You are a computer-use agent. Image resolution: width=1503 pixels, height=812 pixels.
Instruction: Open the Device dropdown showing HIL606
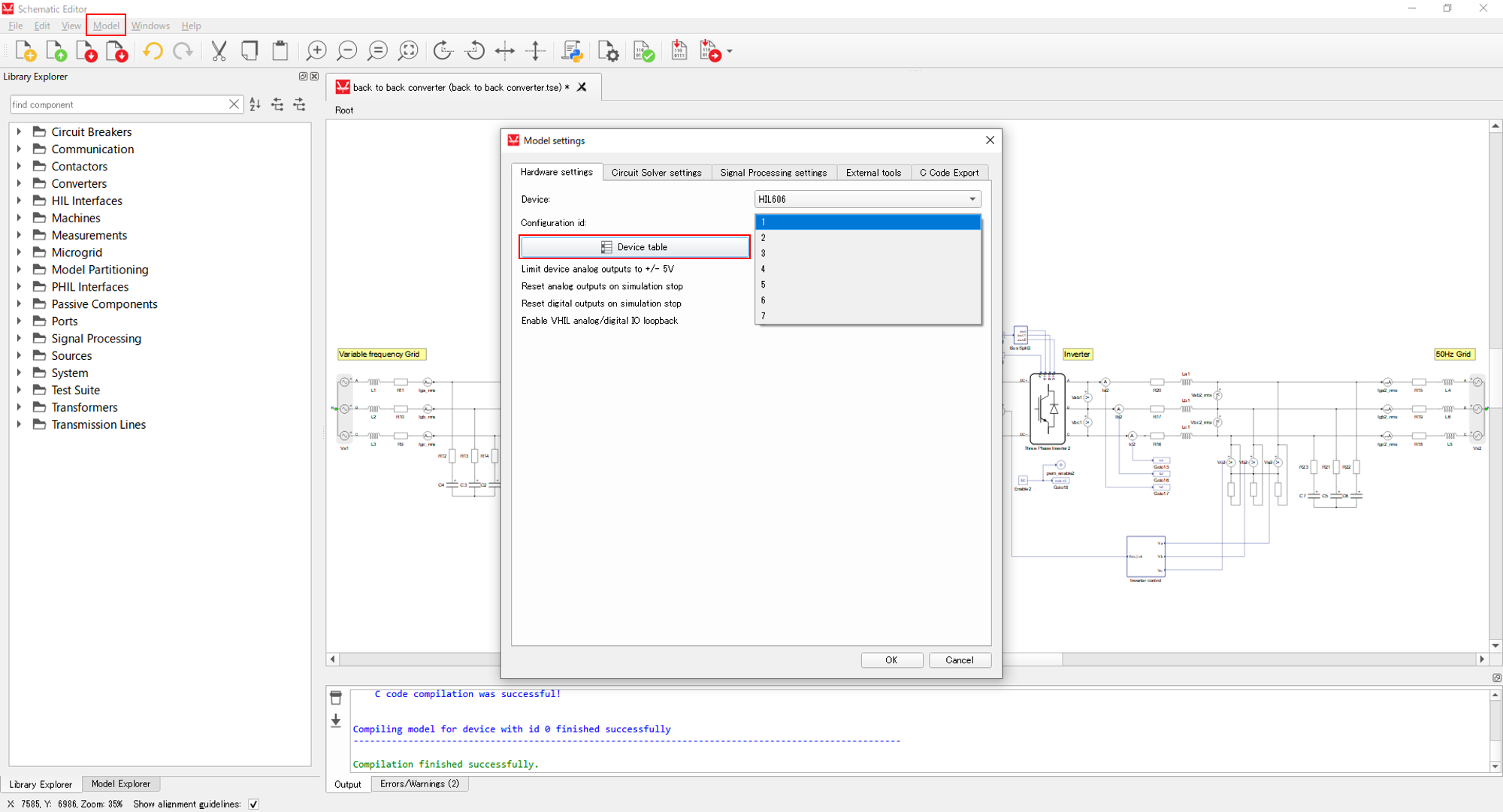tap(867, 199)
